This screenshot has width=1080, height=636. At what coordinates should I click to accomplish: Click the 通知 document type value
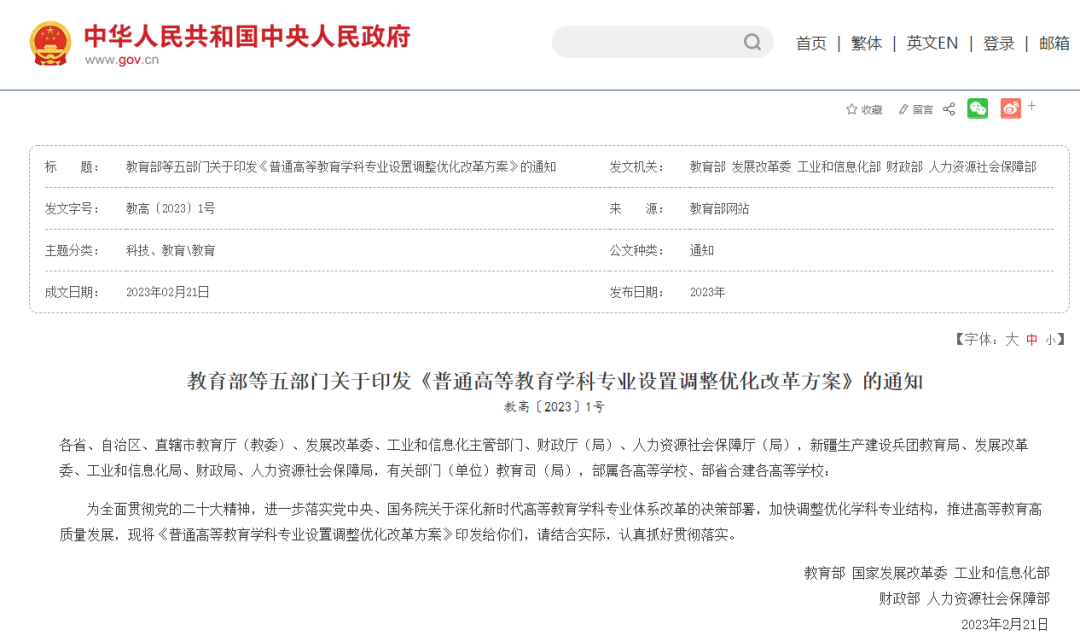coord(701,251)
